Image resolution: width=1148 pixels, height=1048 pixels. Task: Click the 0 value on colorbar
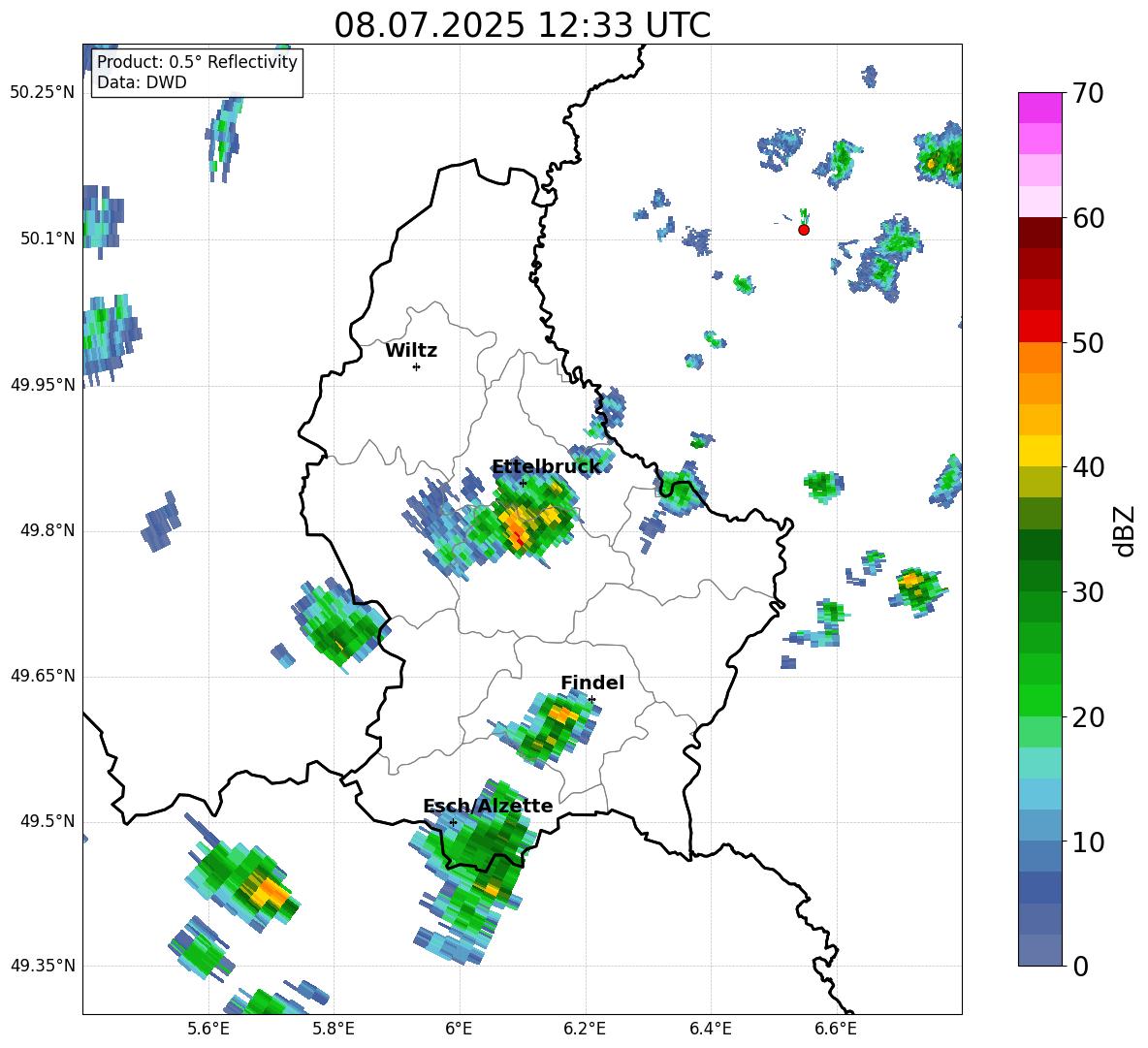(x=1080, y=967)
